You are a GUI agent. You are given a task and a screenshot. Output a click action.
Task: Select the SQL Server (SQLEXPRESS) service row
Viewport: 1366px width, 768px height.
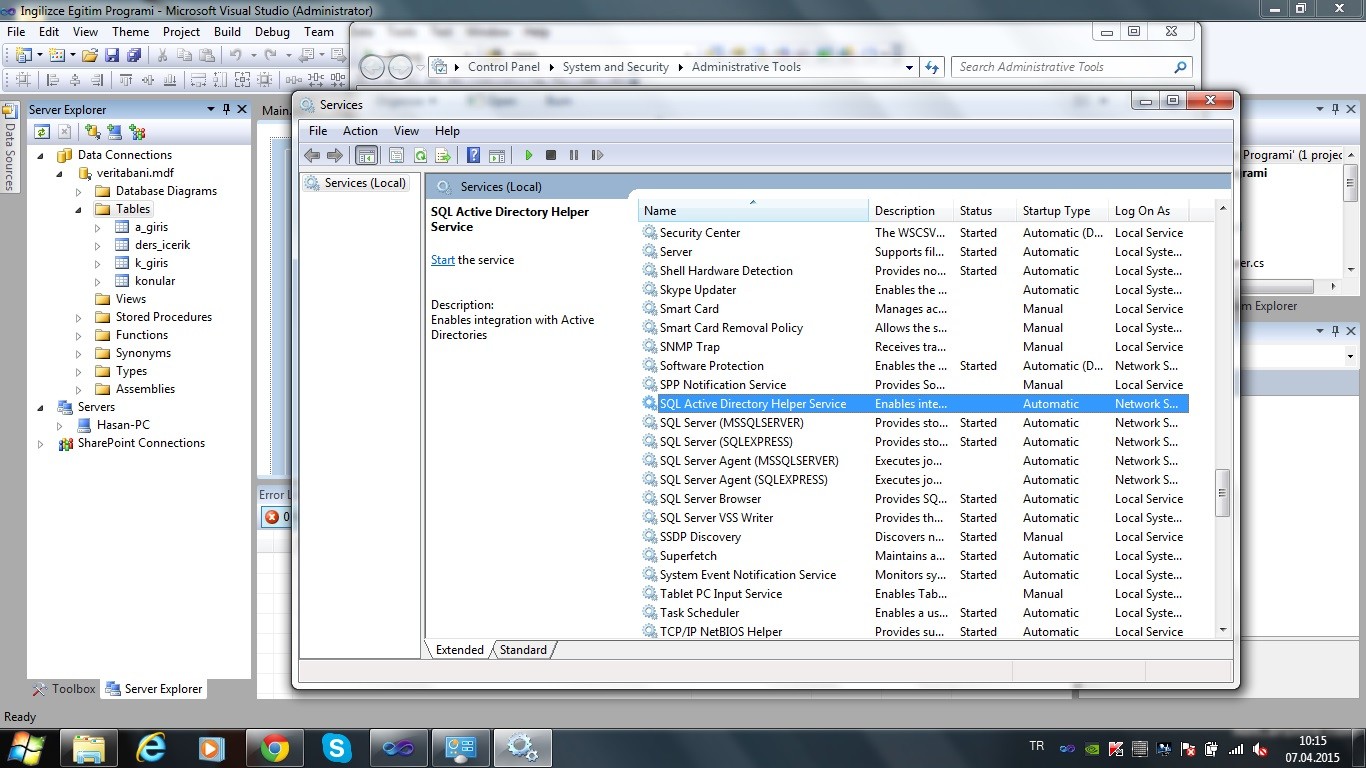[913, 442]
